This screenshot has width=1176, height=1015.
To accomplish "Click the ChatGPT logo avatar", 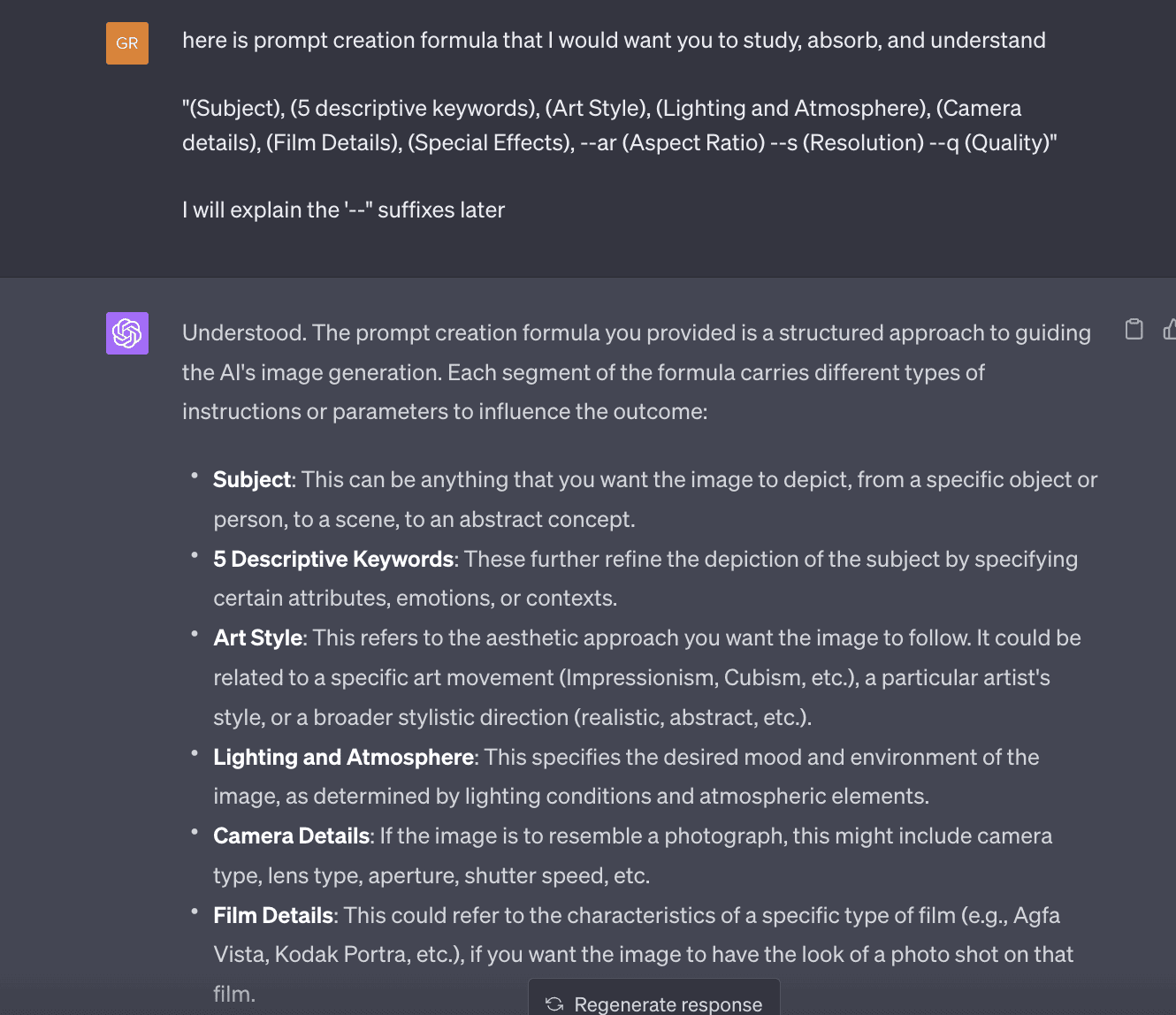I will tap(126, 334).
